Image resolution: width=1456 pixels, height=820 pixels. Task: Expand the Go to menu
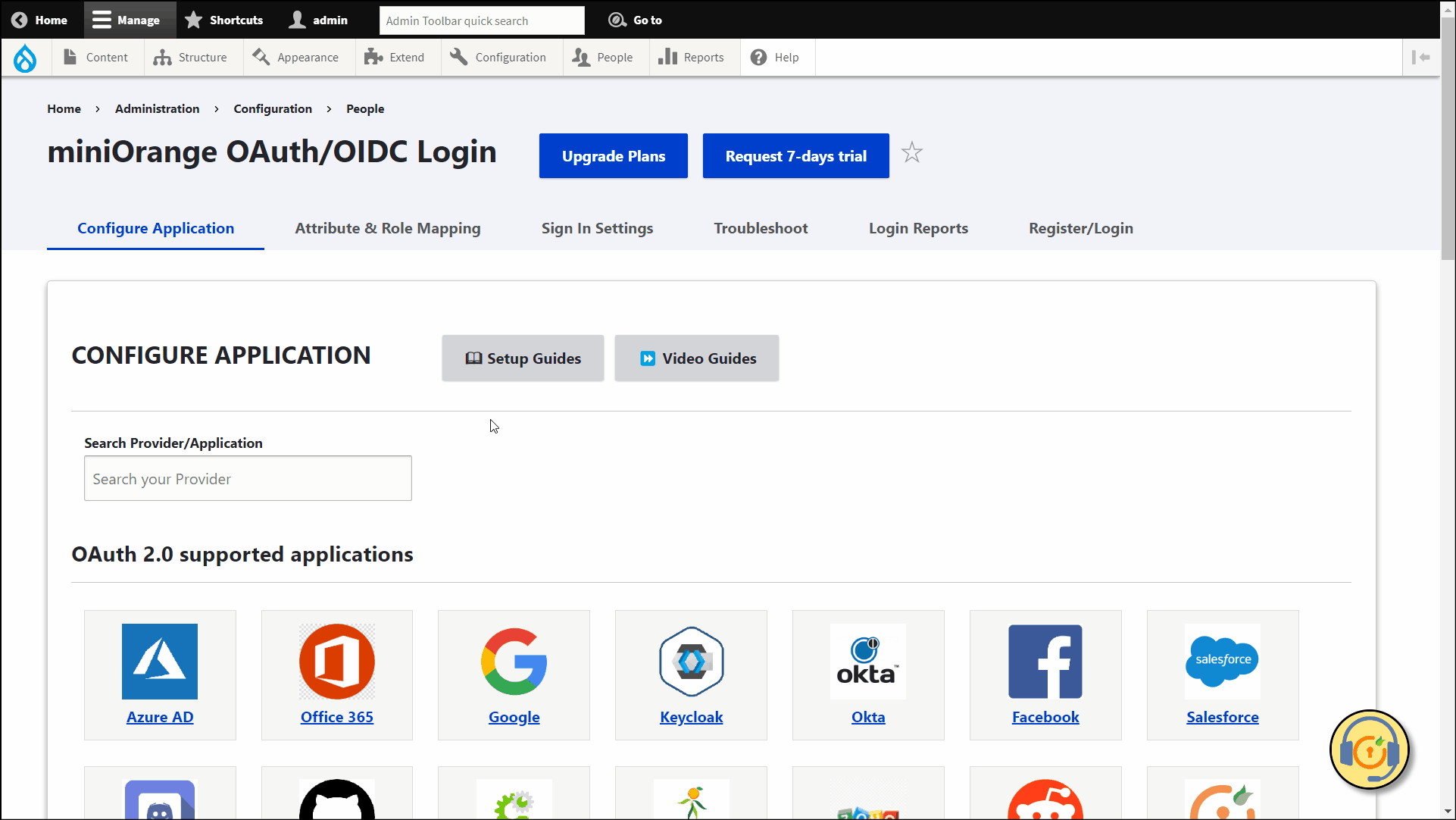(x=636, y=20)
